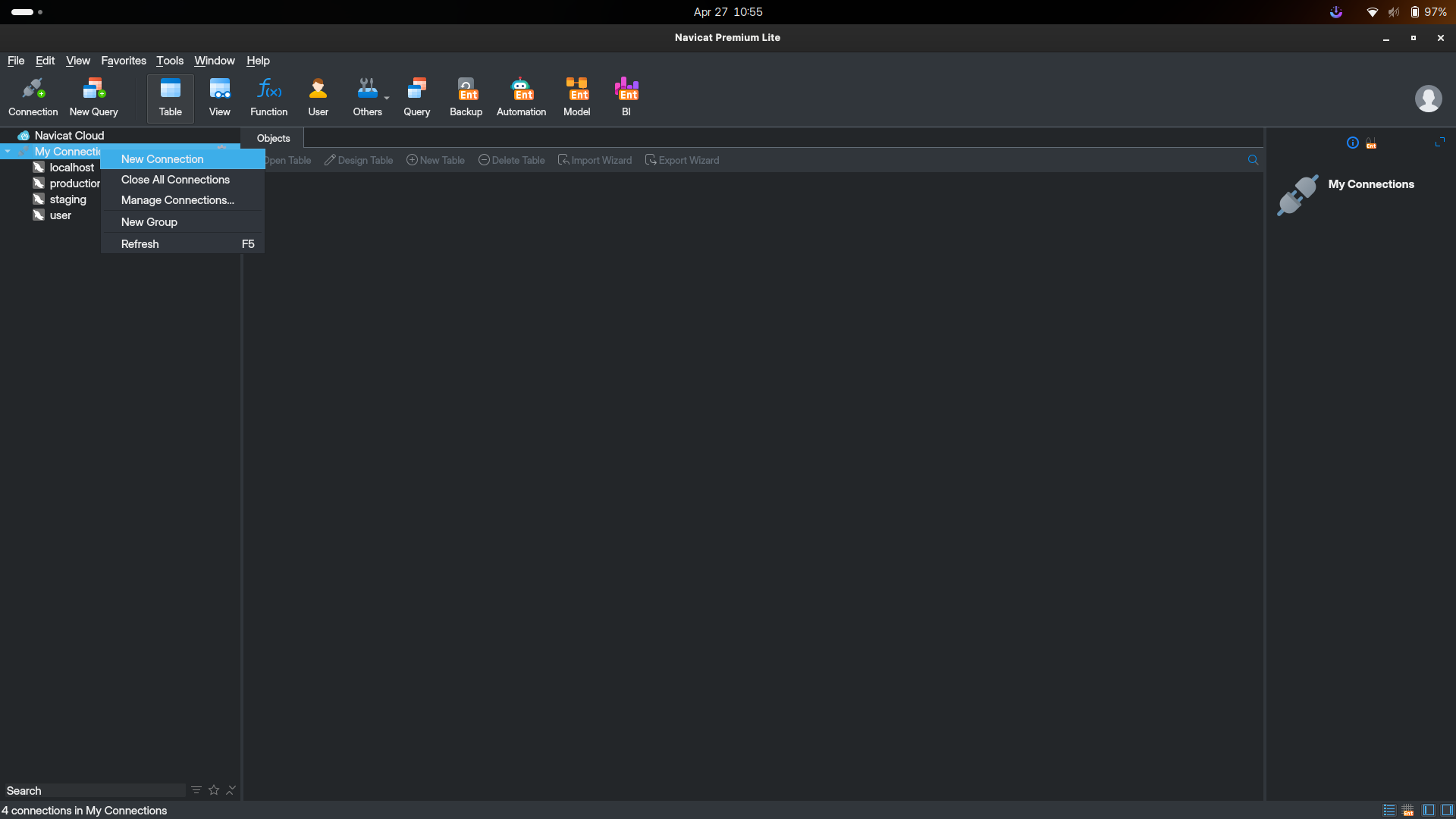Click the Model toolbar icon
Image resolution: width=1456 pixels, height=819 pixels.
(x=577, y=98)
